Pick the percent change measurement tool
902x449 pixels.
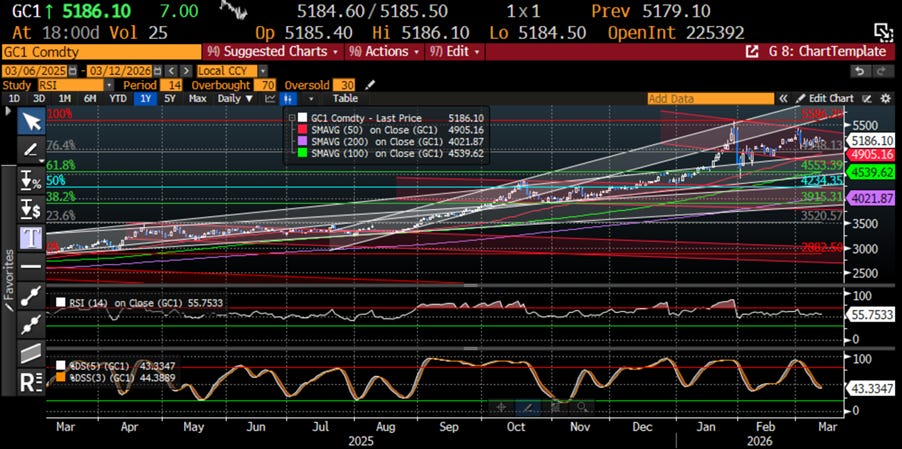pyautogui.click(x=31, y=180)
